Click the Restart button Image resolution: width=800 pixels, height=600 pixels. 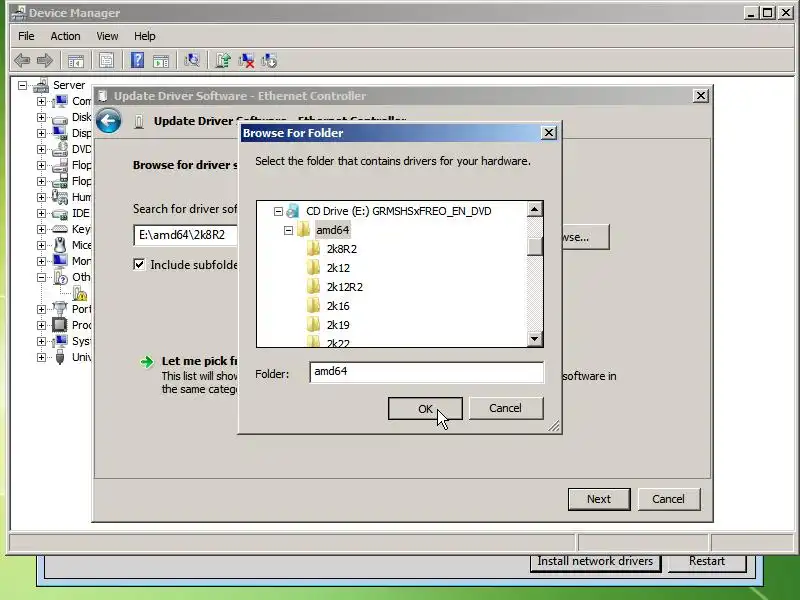707,562
